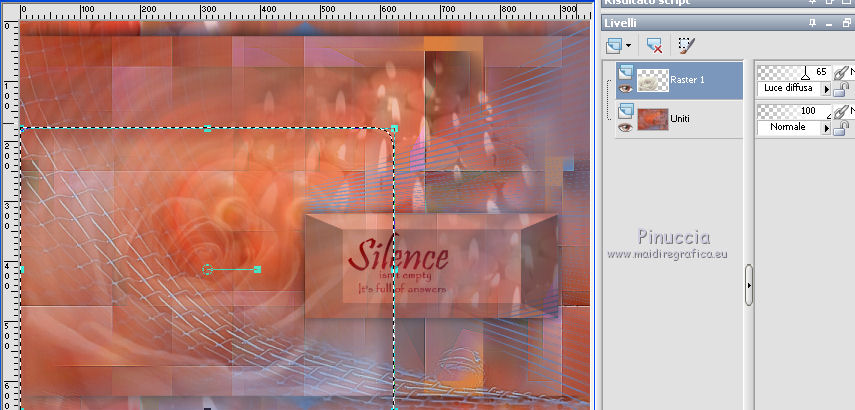Click the selection top-right corner handle
855x410 pixels.
pyautogui.click(x=394, y=129)
